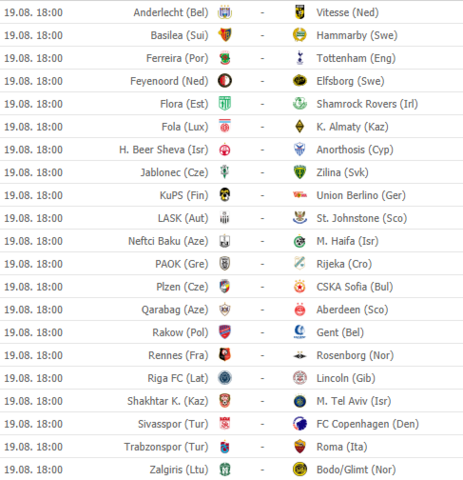Click the Vitesse club crest
Screen dimensions: 463x480
point(300,12)
